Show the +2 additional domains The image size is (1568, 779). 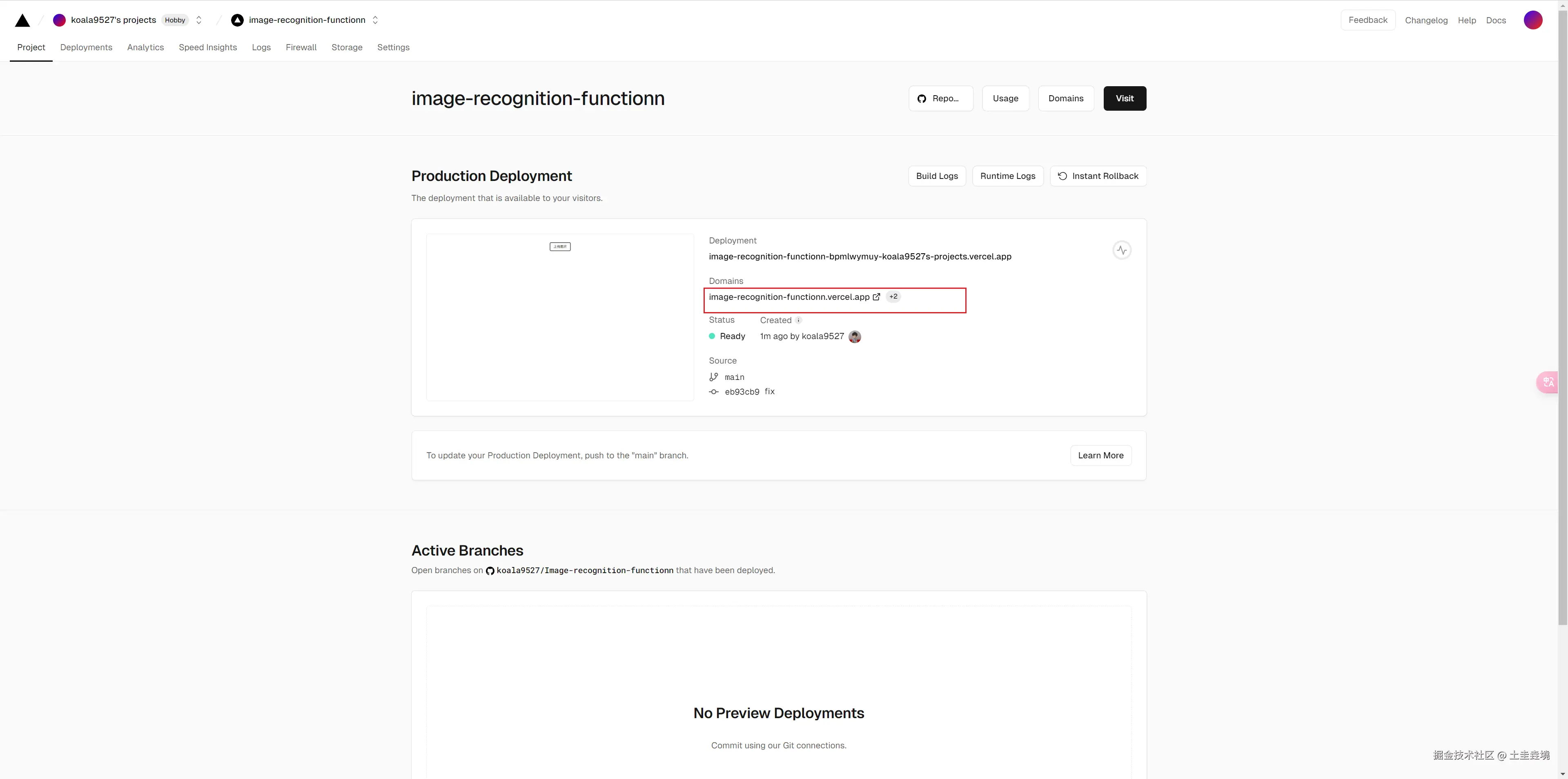point(893,297)
